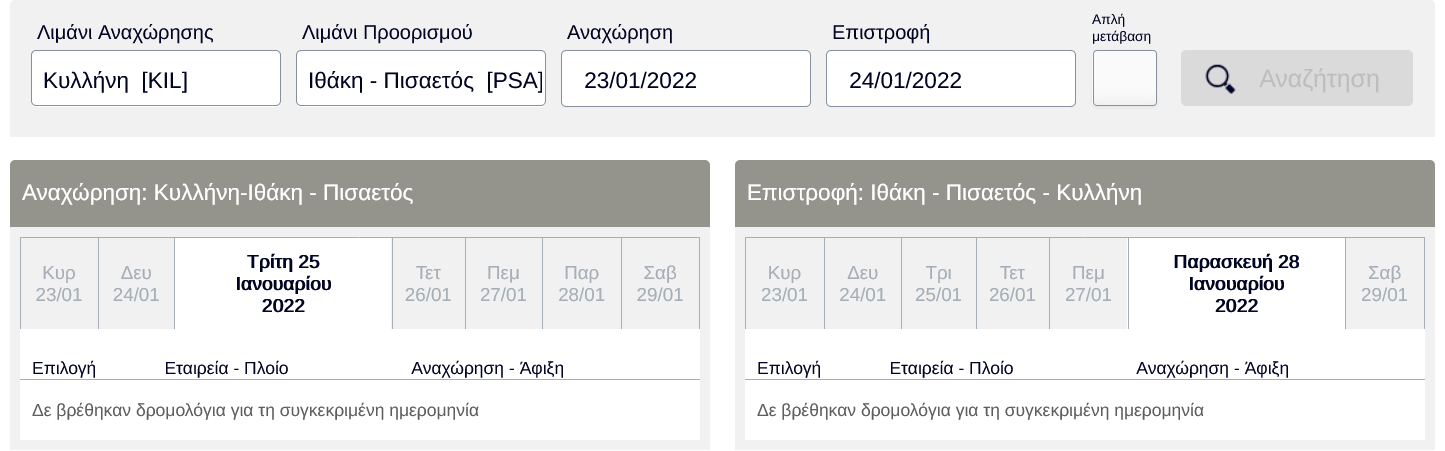Viewport: 1445px width, 451px height.
Task: Select return tab Τετ 26/01
Action: pos(1012,284)
